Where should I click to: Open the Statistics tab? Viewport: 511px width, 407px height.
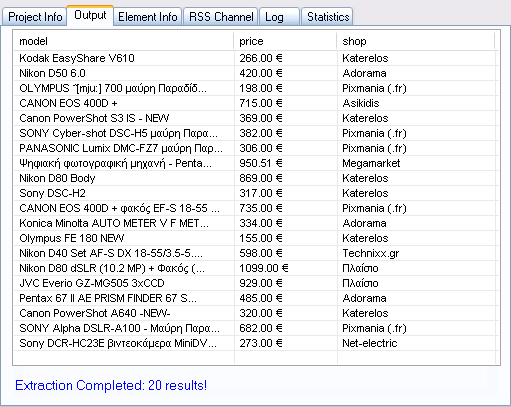[x=327, y=17]
